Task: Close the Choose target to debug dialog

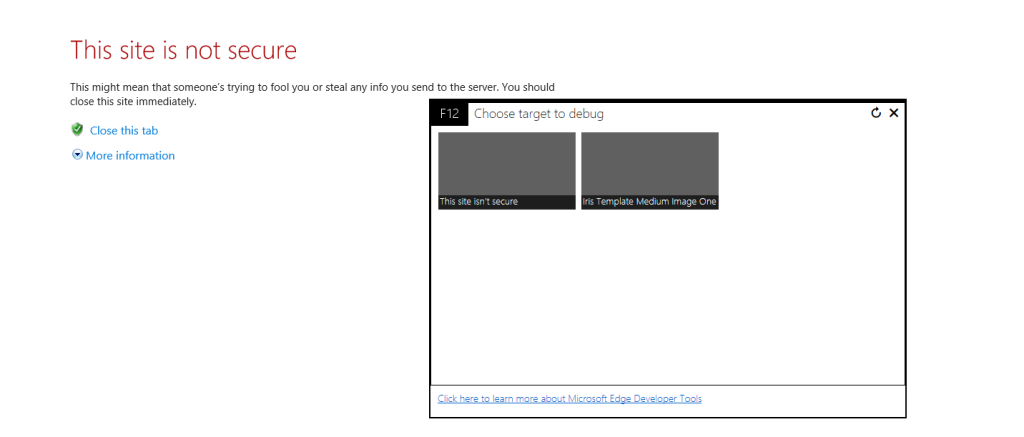Action: click(894, 113)
